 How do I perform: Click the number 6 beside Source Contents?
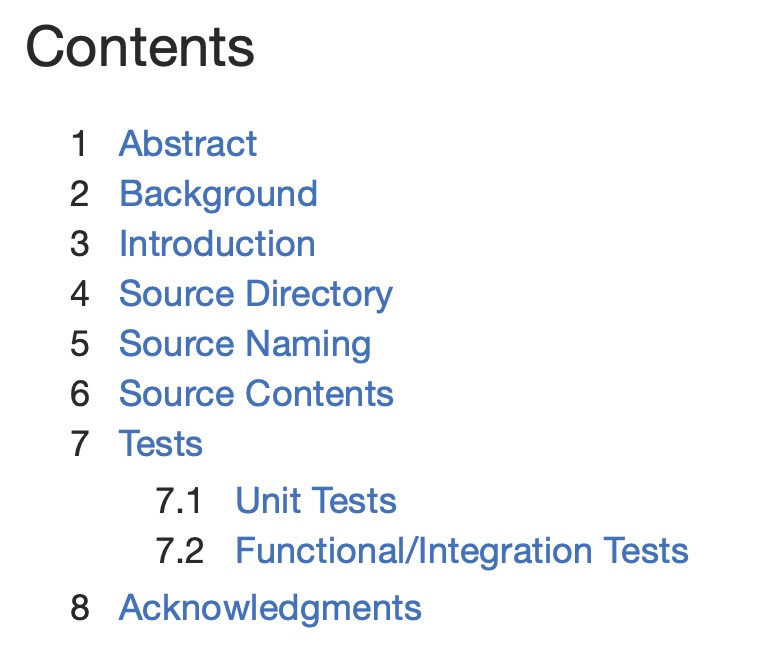80,394
